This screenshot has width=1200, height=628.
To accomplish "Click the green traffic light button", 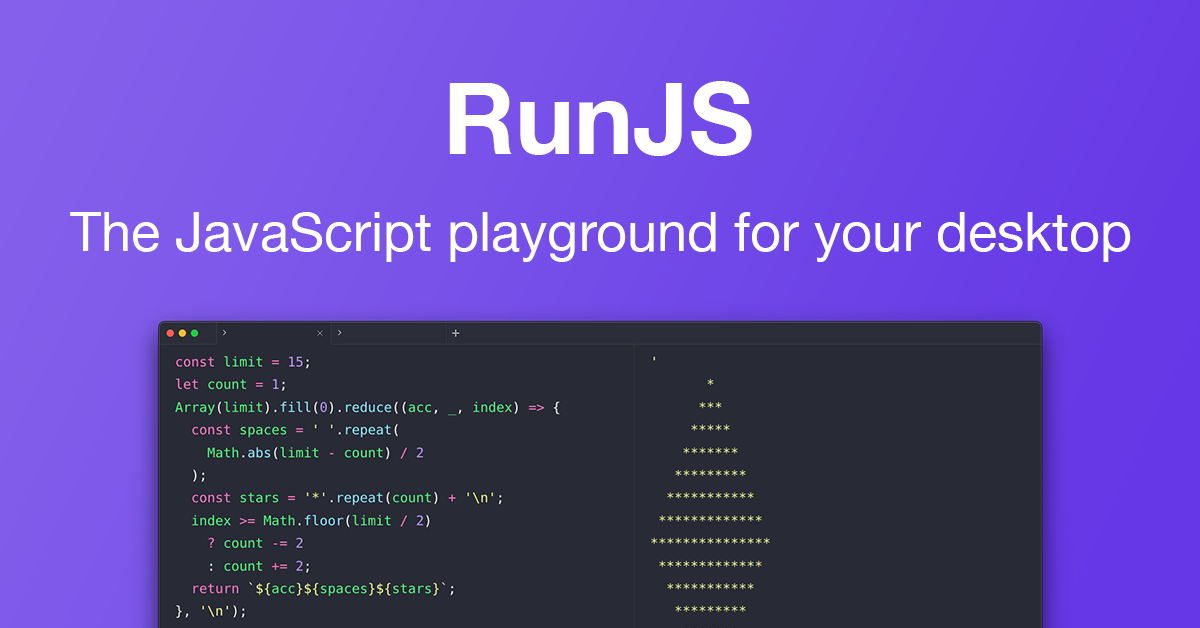I will click(196, 332).
